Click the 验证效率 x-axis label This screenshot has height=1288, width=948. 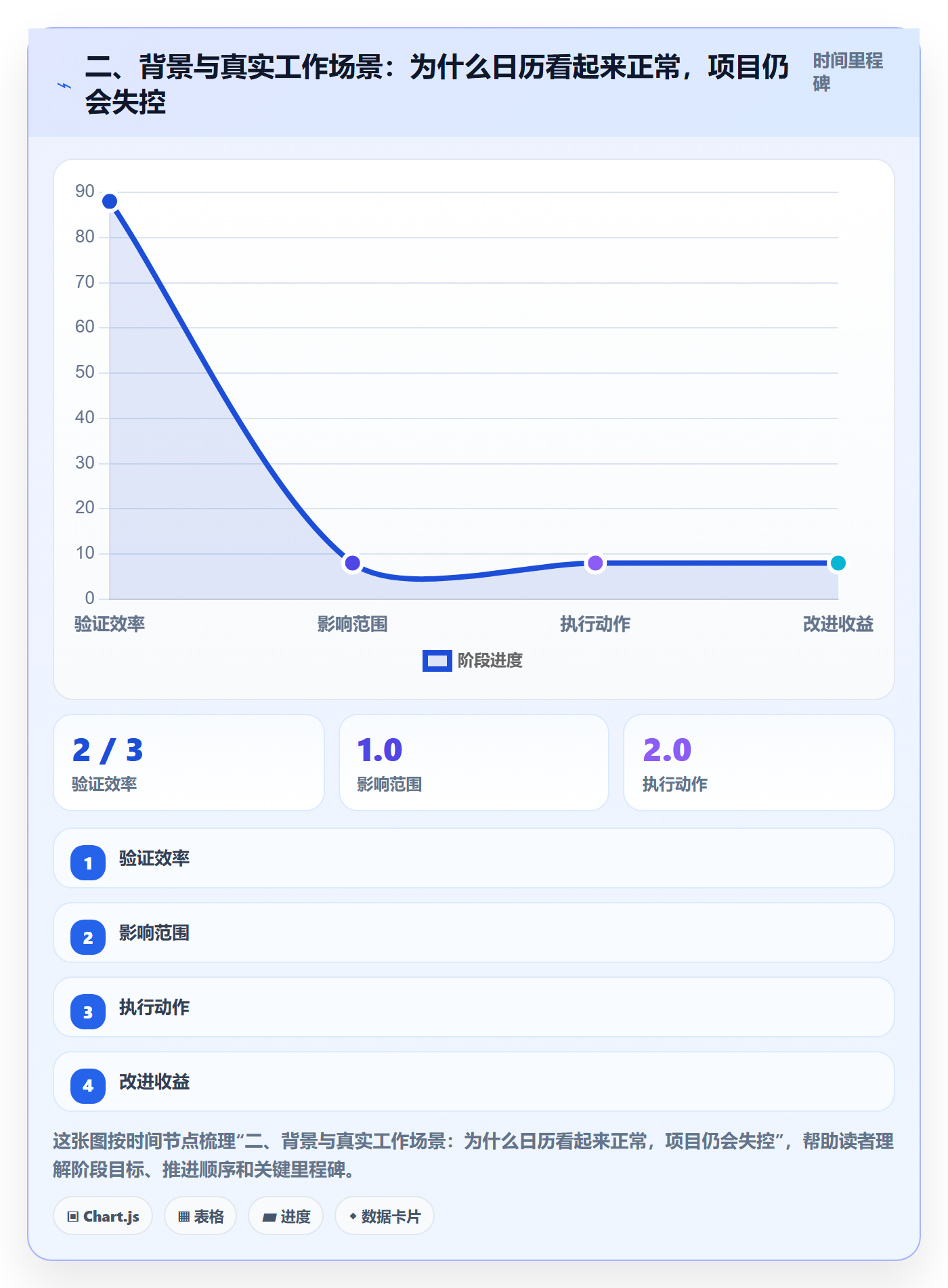[110, 624]
